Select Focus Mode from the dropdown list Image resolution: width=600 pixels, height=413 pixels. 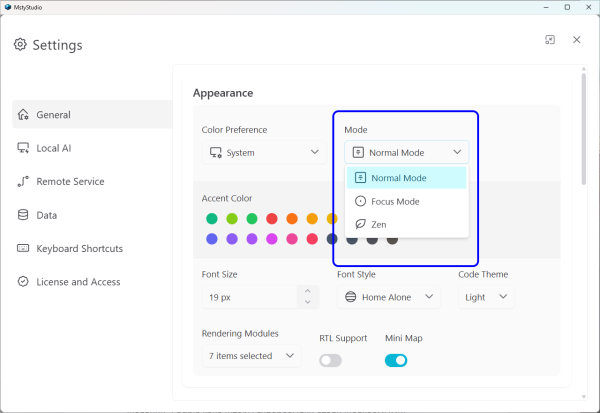point(394,201)
